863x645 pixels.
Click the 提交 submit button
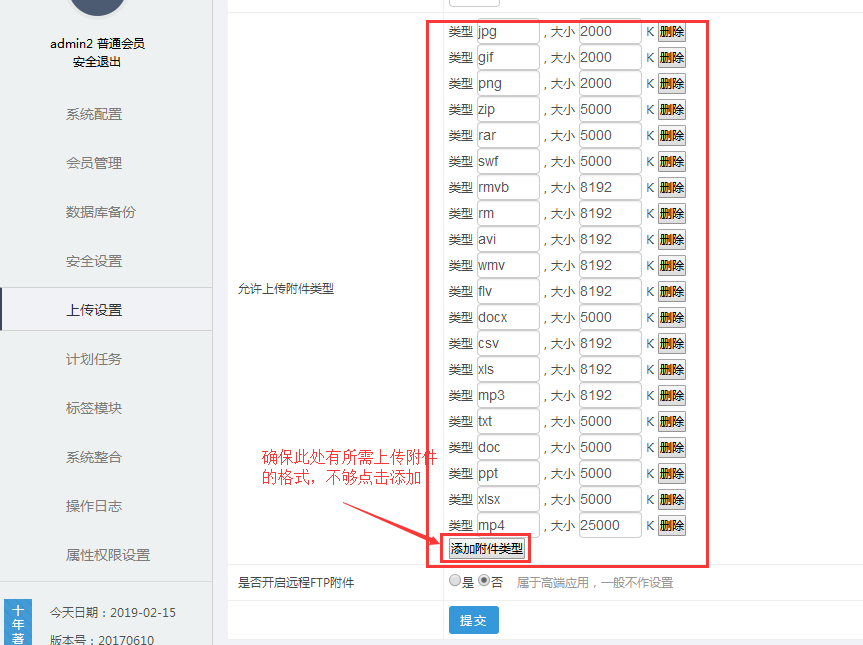(473, 620)
